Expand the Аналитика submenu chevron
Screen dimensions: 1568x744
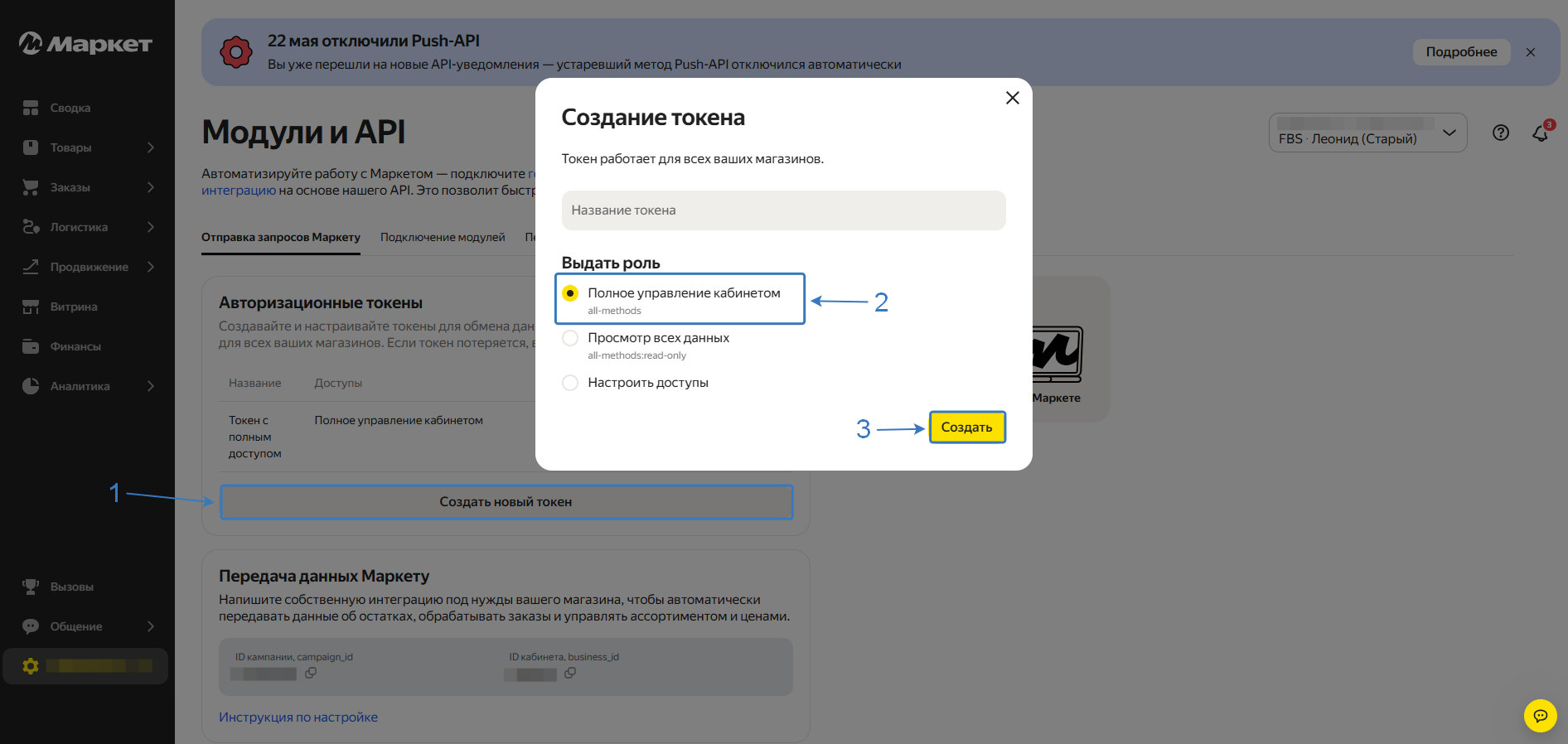[151, 386]
